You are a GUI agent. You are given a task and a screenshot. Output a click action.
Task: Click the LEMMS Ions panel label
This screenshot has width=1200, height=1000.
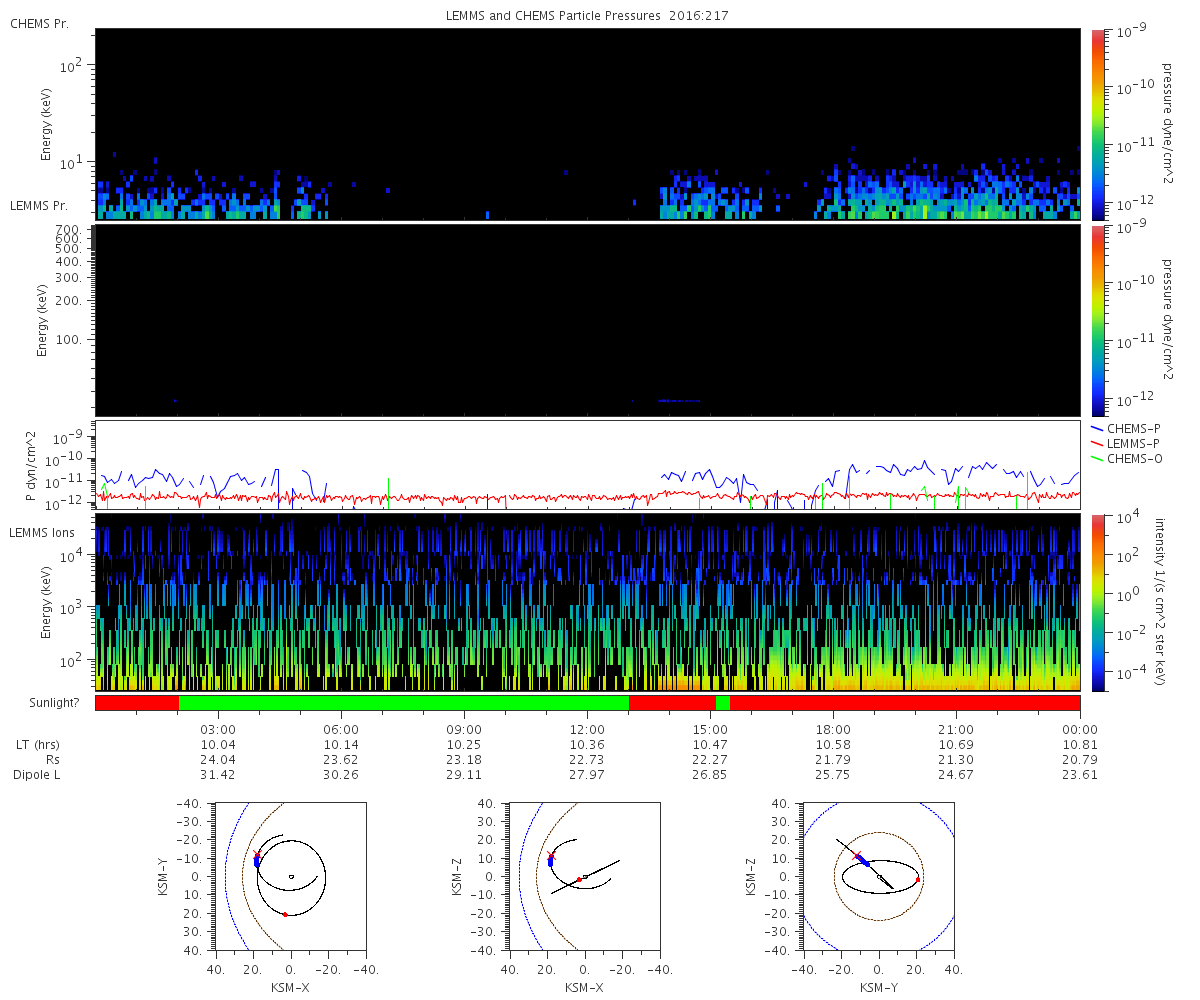(40, 533)
